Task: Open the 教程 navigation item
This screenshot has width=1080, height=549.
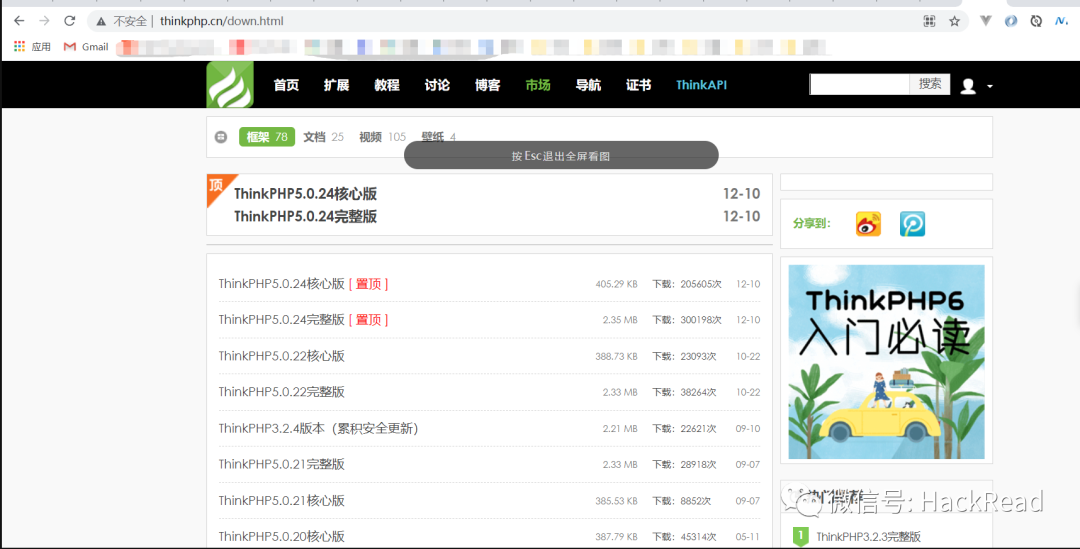Action: [386, 85]
